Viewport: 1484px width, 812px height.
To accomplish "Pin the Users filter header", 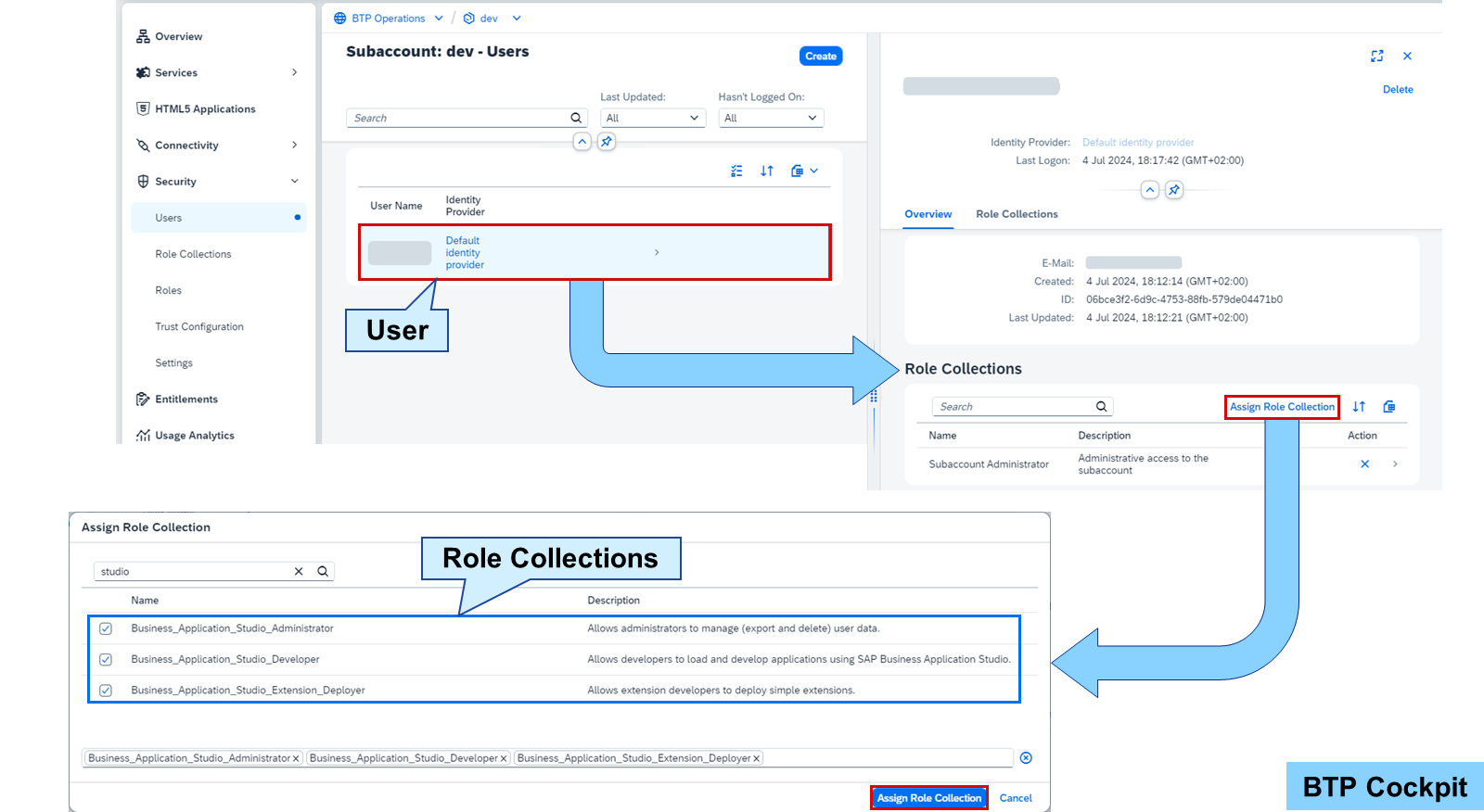I will tap(607, 142).
